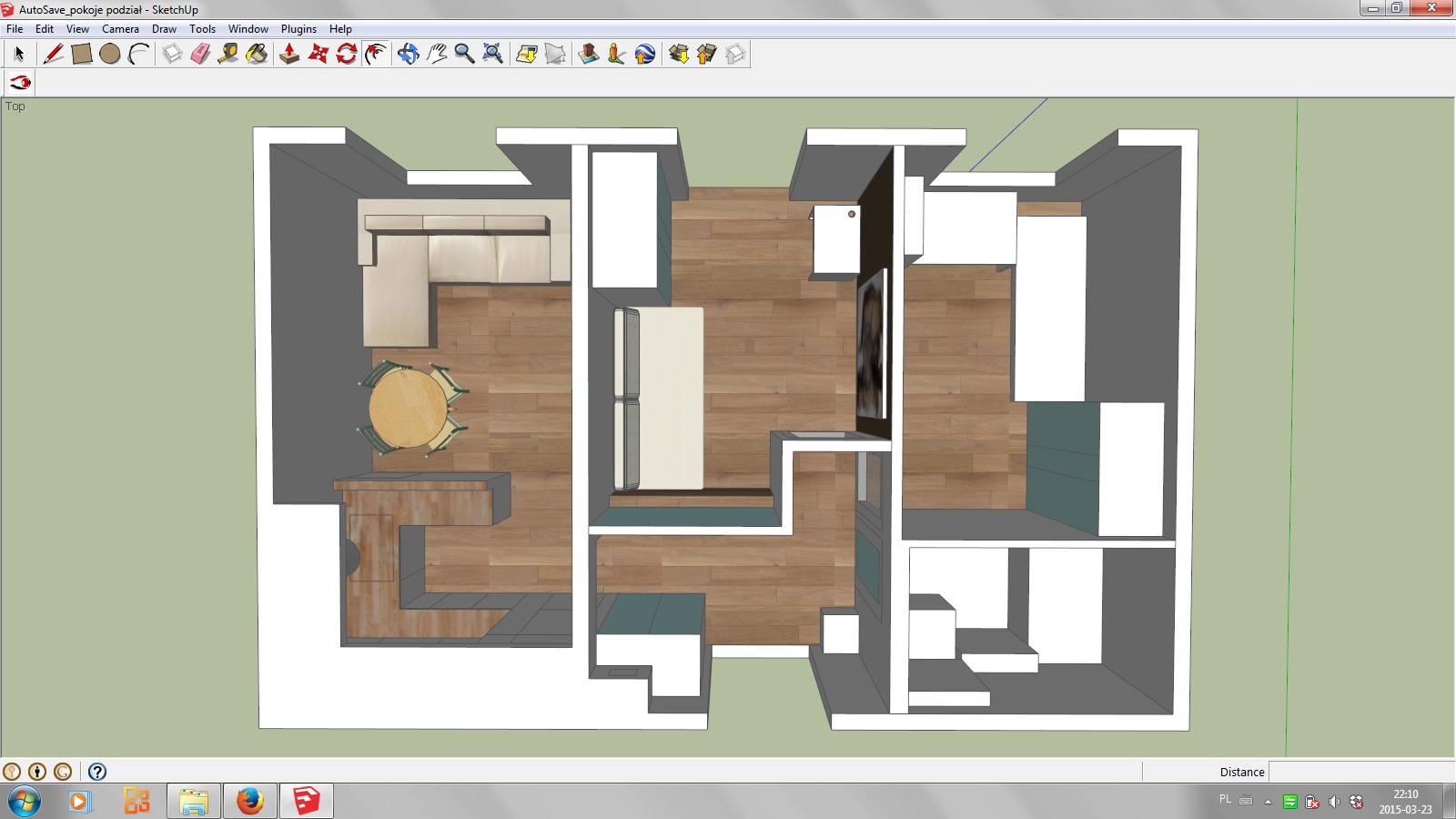Click the red eye plugin toolbar button
Image resolution: width=1456 pixels, height=819 pixels.
20,83
